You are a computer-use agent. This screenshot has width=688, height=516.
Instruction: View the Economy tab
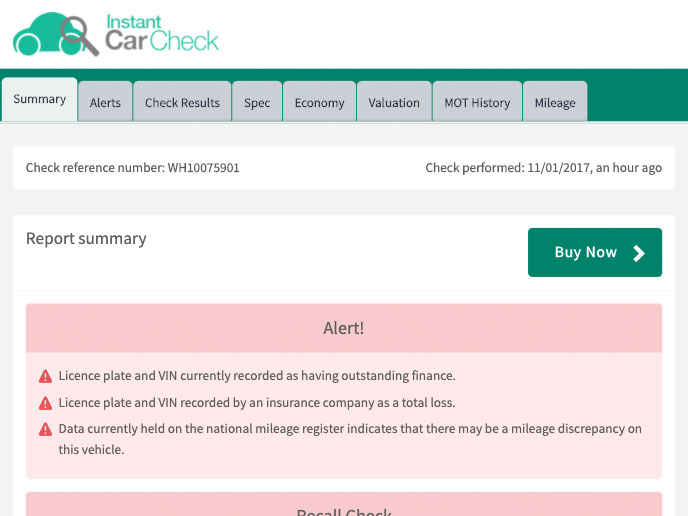319,102
